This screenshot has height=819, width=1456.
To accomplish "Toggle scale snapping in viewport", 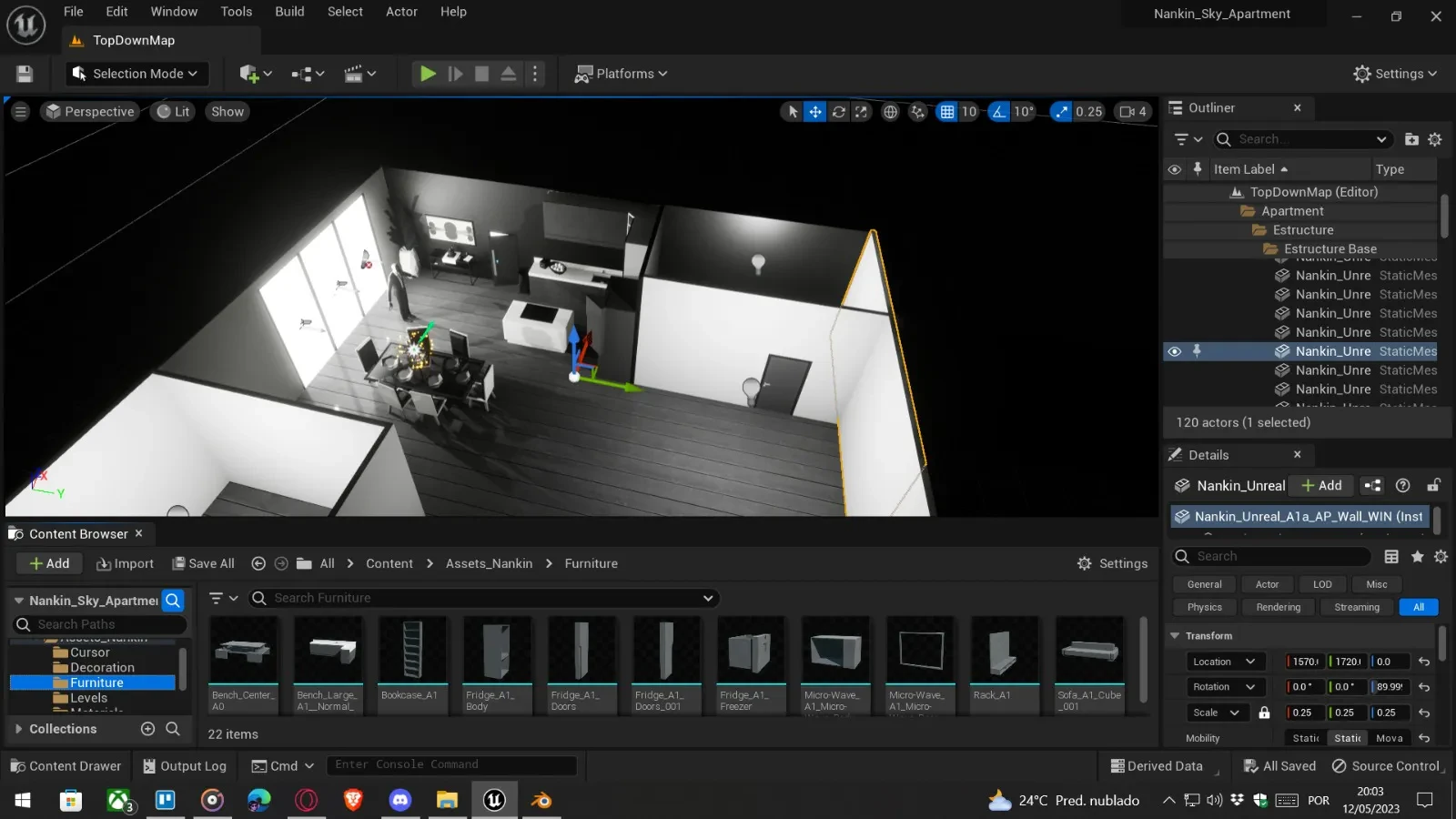I will (1061, 112).
